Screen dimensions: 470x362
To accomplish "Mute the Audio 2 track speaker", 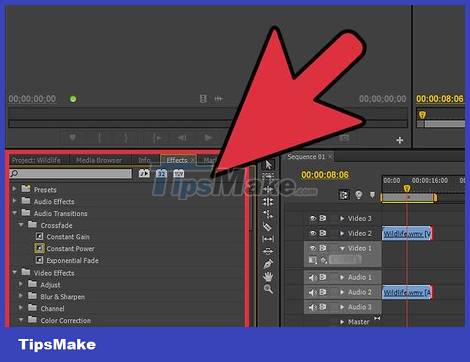I will (x=313, y=292).
